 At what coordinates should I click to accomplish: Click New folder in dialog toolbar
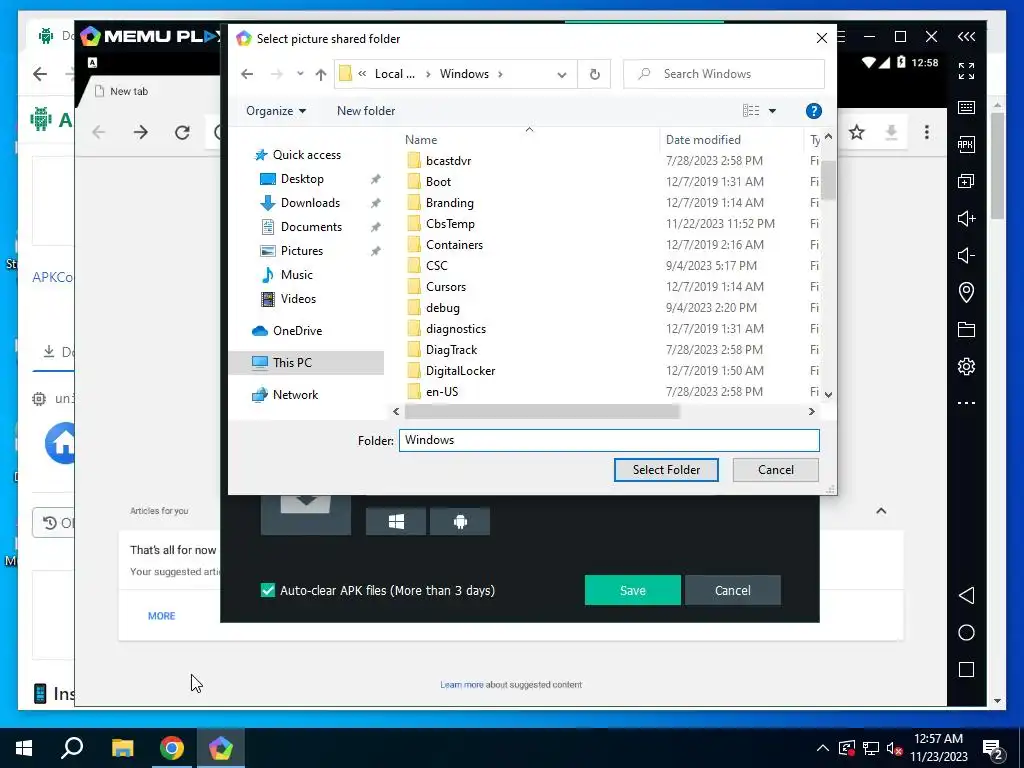pos(366,111)
